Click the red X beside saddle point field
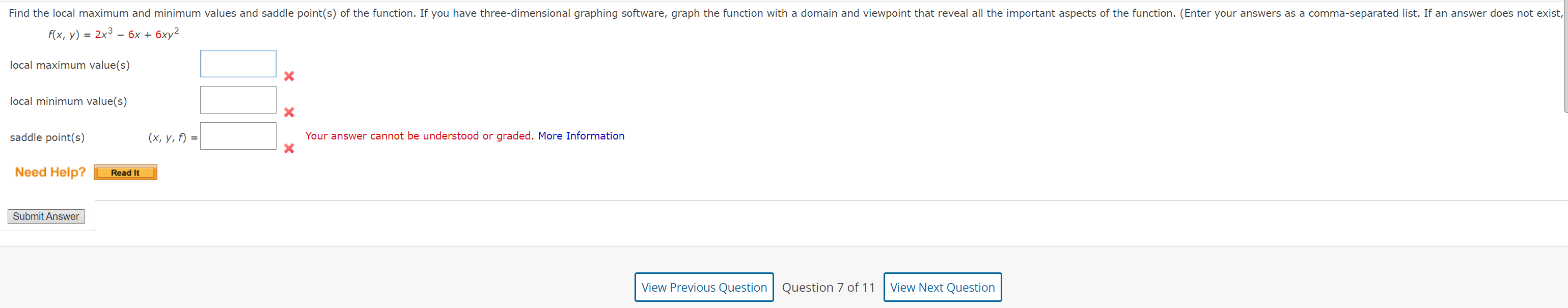Image resolution: width=1568 pixels, height=308 pixels. pos(289,149)
